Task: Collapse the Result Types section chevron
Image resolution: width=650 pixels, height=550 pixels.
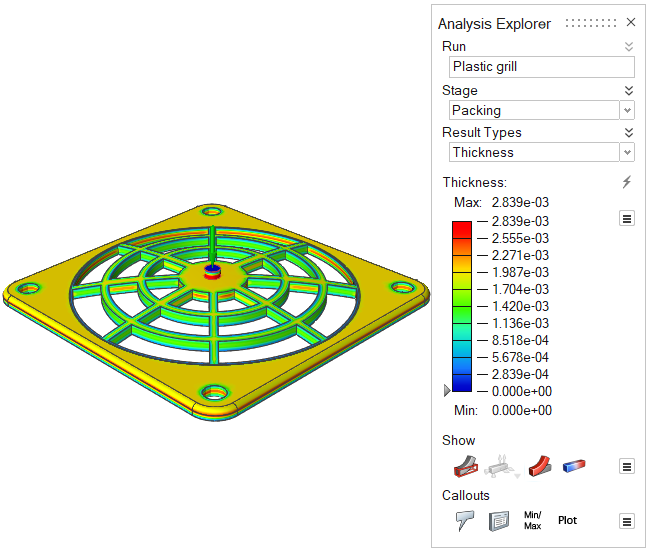Action: point(628,132)
